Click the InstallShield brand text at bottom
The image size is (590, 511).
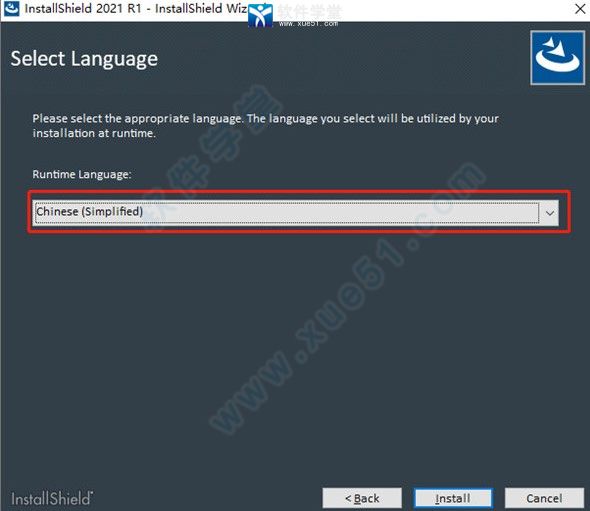tap(52, 499)
